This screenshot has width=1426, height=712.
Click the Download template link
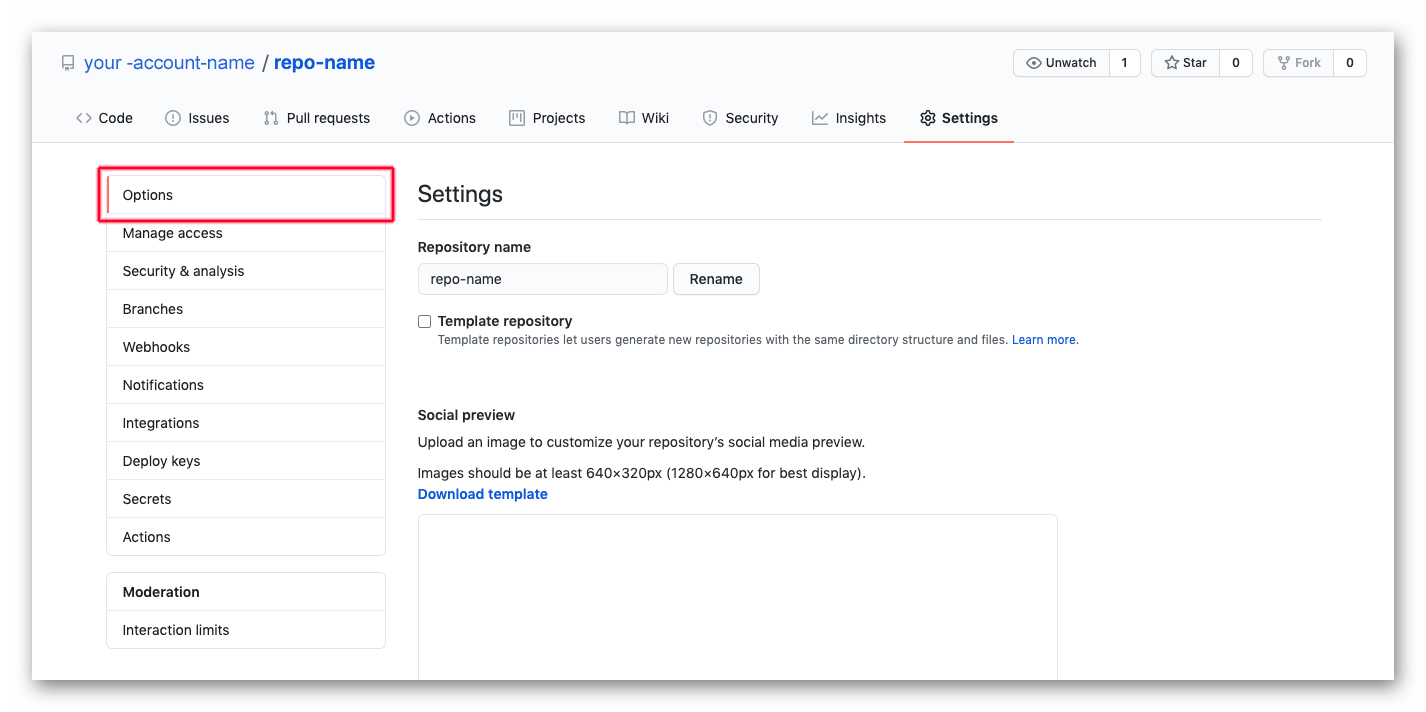pyautogui.click(x=483, y=494)
